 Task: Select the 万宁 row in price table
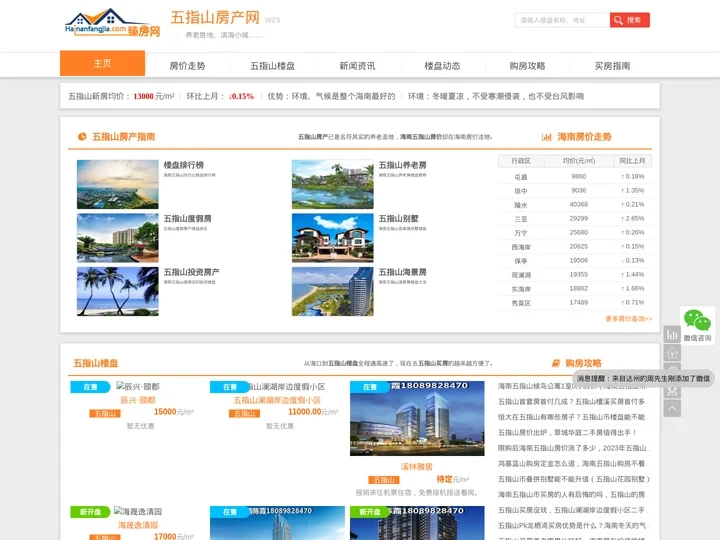pyautogui.click(x=574, y=233)
